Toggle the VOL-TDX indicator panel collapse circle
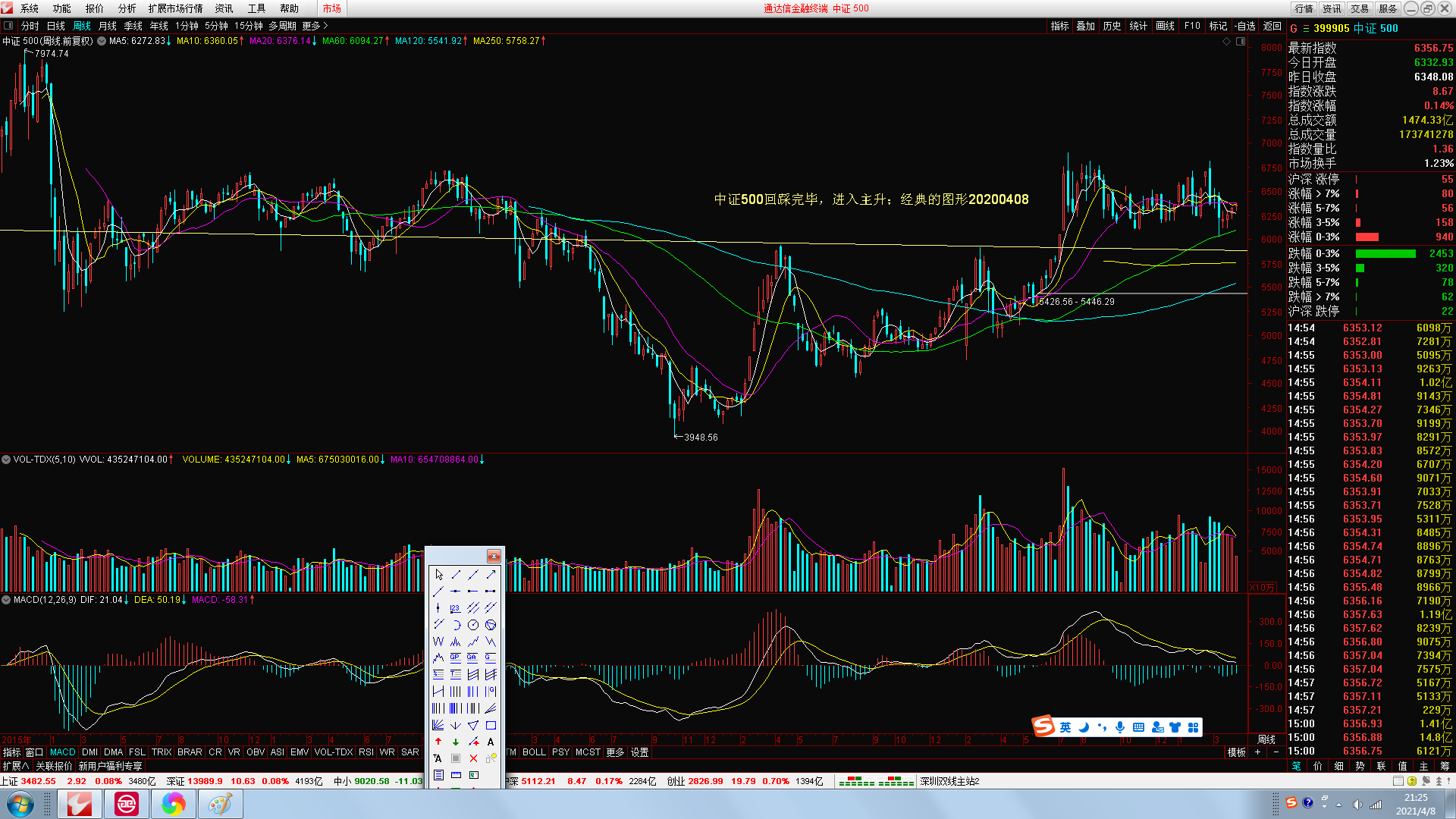 click(x=6, y=460)
